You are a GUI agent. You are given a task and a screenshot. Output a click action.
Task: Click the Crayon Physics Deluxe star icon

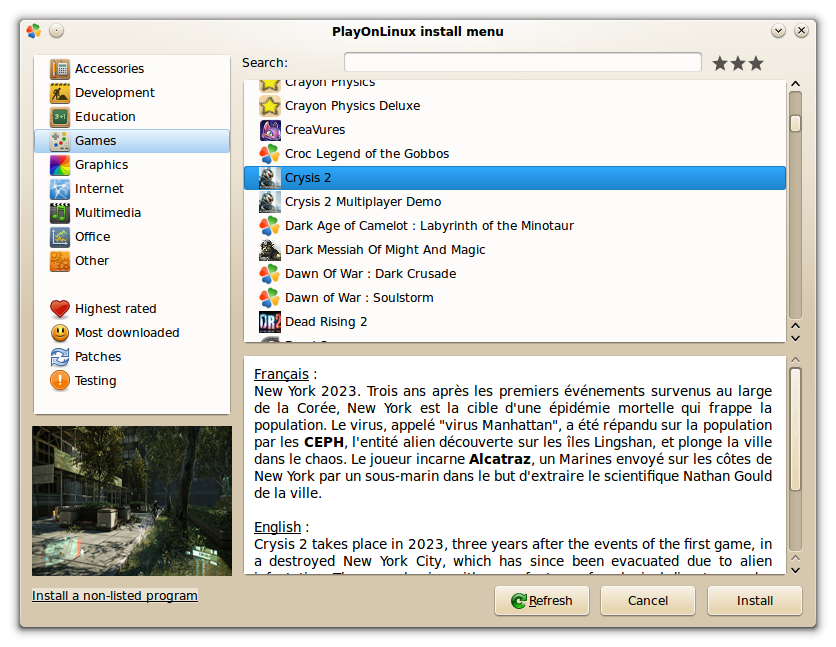(x=270, y=106)
